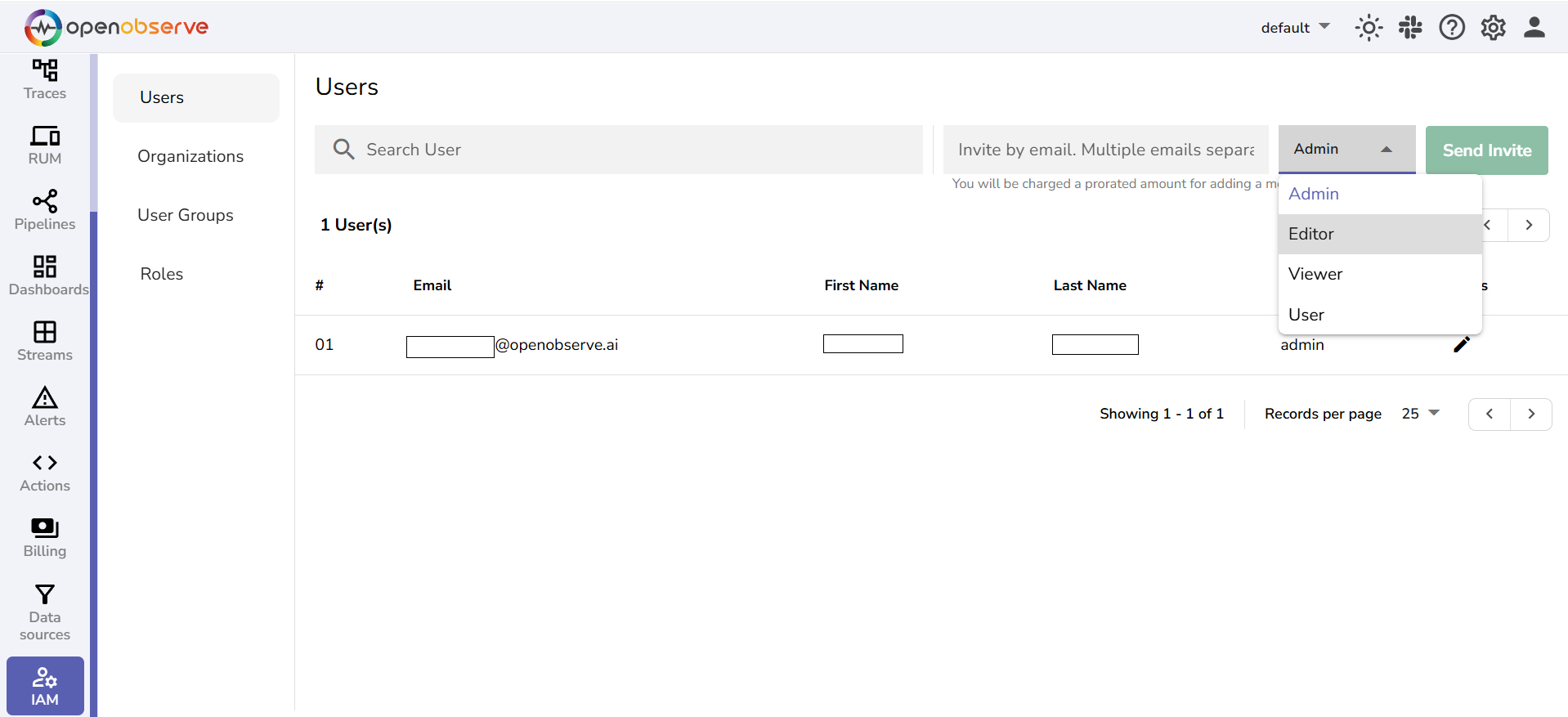
Task: Click the Send Invite button
Action: pyautogui.click(x=1486, y=150)
